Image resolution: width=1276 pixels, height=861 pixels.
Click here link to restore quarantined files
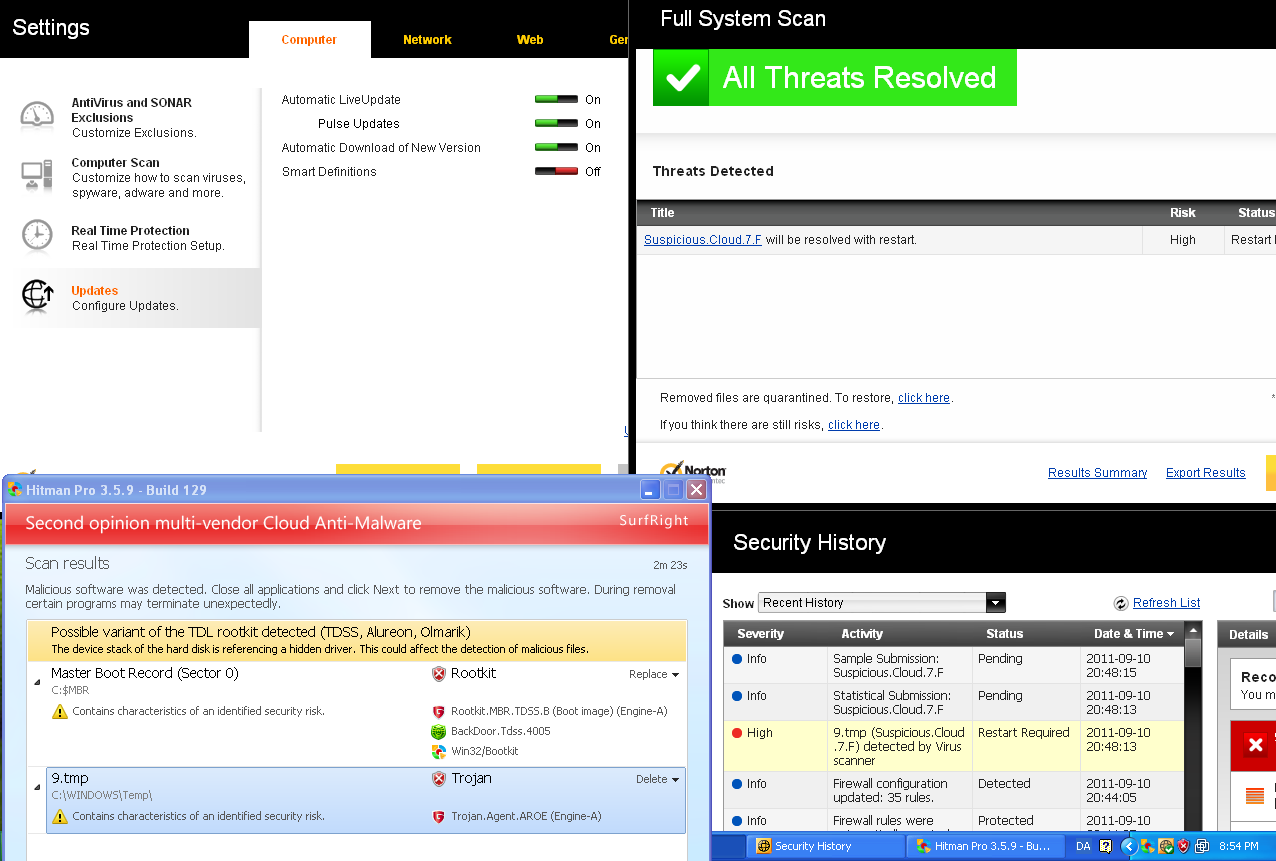[x=924, y=398]
